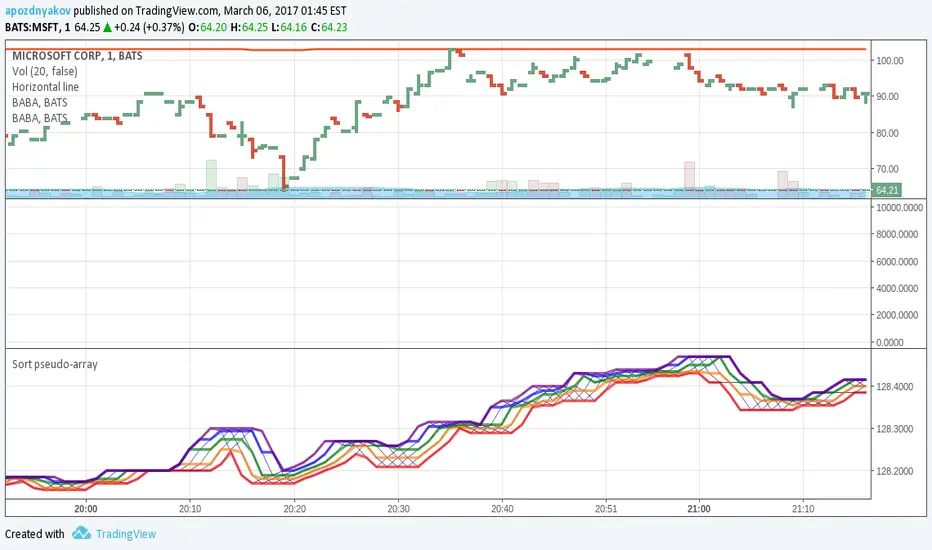
Task: Click the 20:00 time axis marker
Action: coord(86,509)
